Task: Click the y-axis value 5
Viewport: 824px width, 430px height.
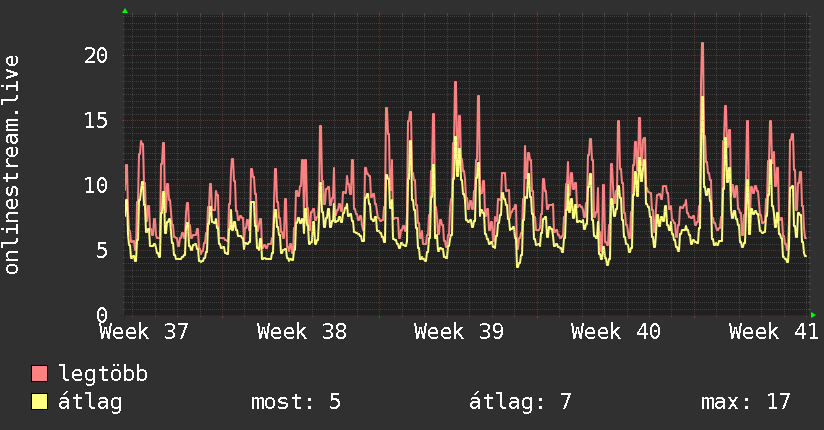Action: [x=102, y=250]
